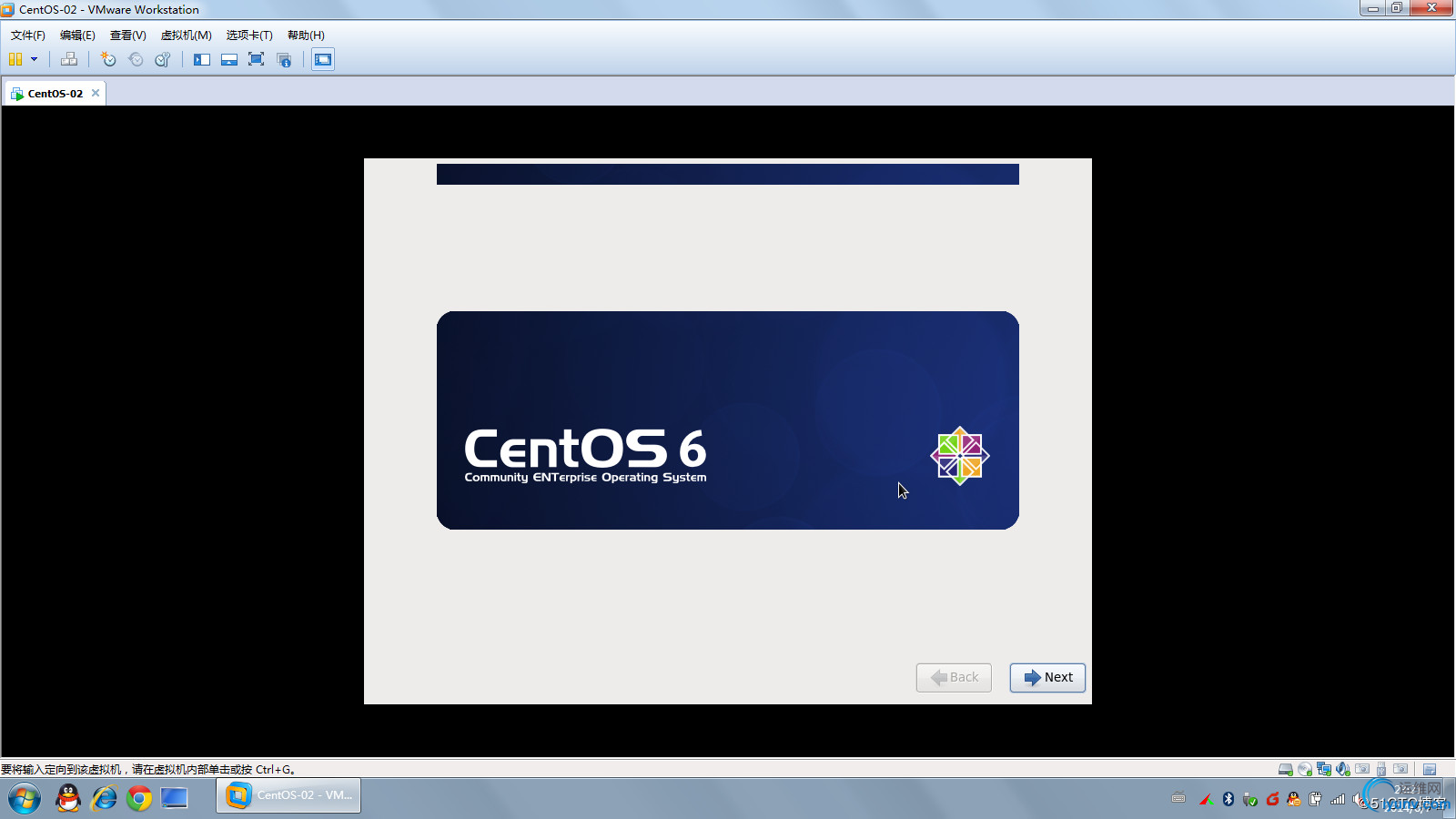
Task: Launch QQ from the taskbar
Action: tap(68, 798)
